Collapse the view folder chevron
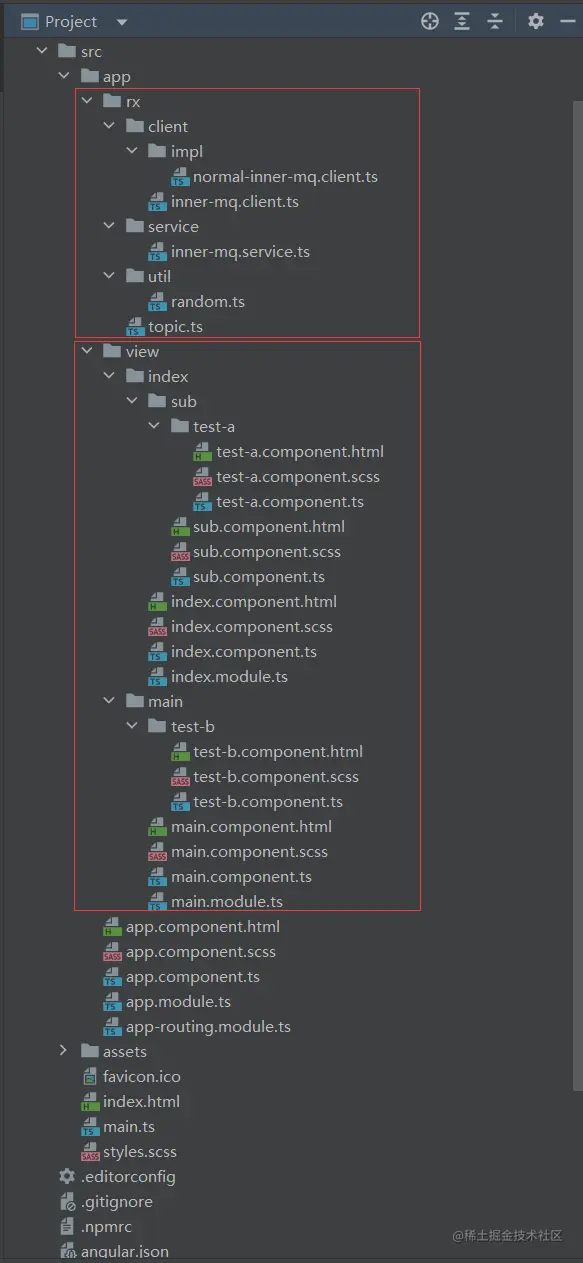The image size is (583, 1263). [x=86, y=351]
